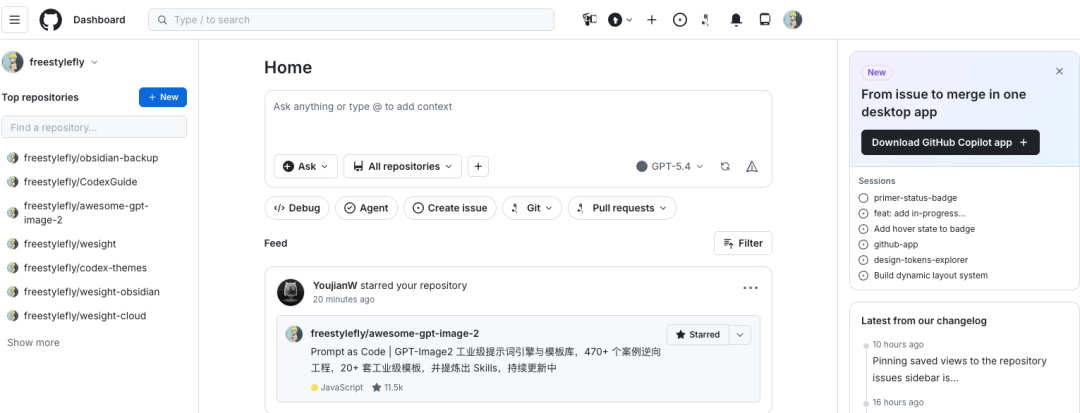Click the Create issue chip
The height and width of the screenshot is (413, 1080).
click(x=450, y=208)
